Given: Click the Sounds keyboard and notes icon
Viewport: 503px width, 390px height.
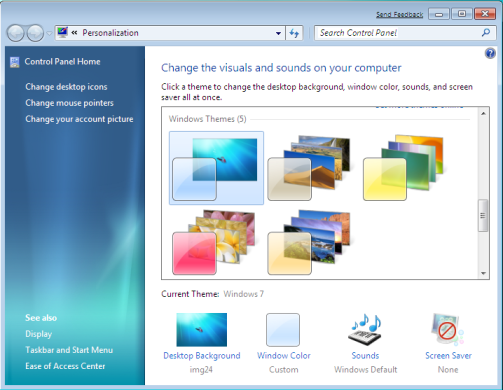Looking at the screenshot, I should (365, 330).
